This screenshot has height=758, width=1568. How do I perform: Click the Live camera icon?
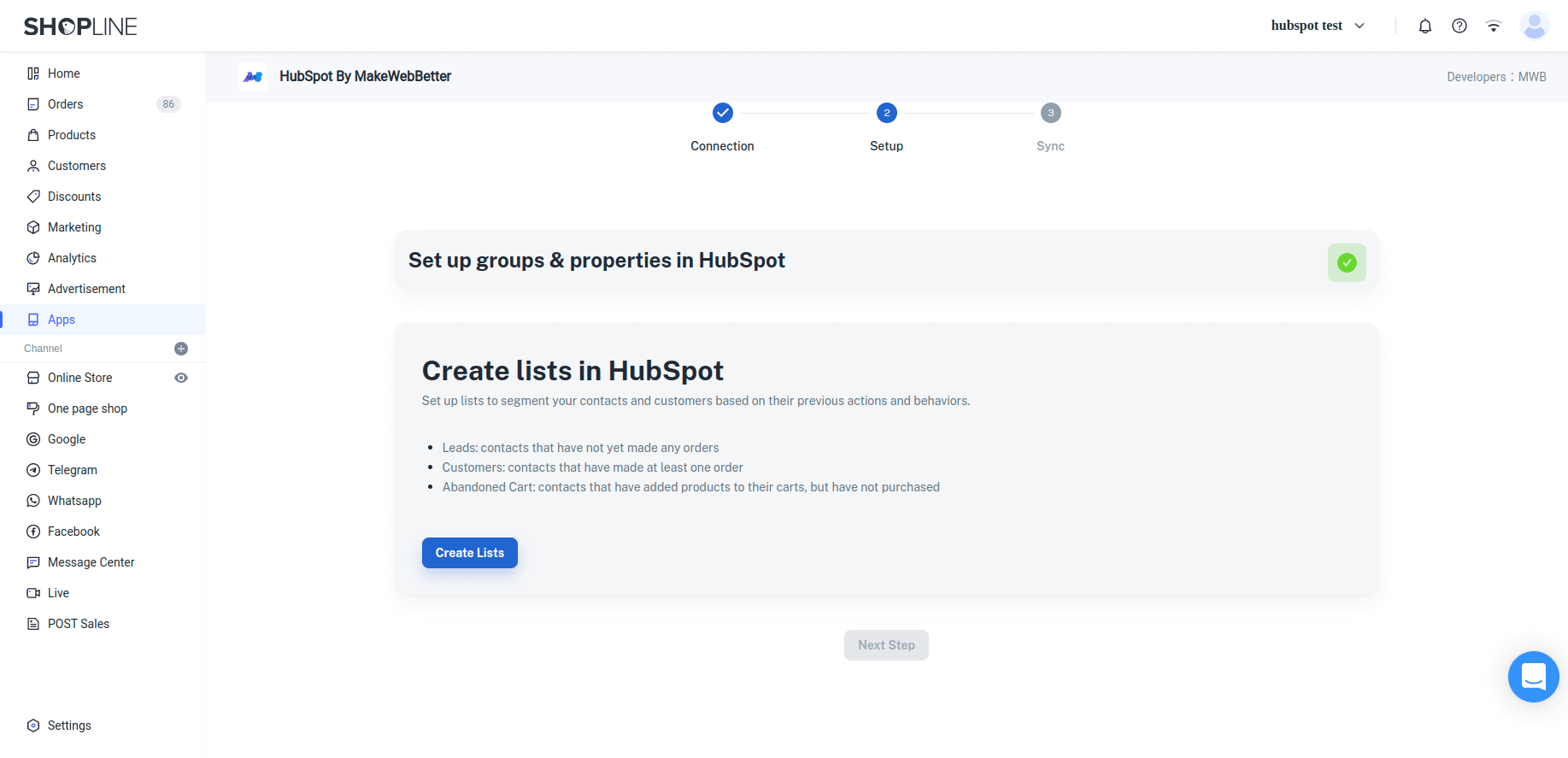tap(33, 593)
